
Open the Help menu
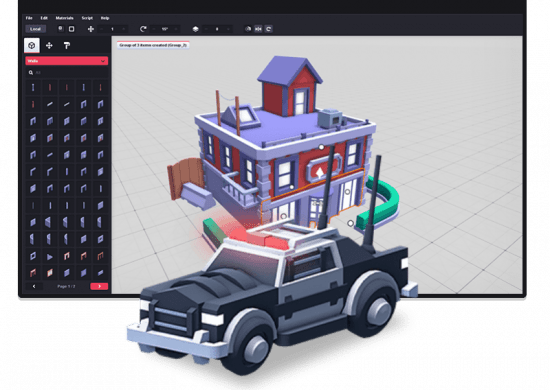pos(105,18)
